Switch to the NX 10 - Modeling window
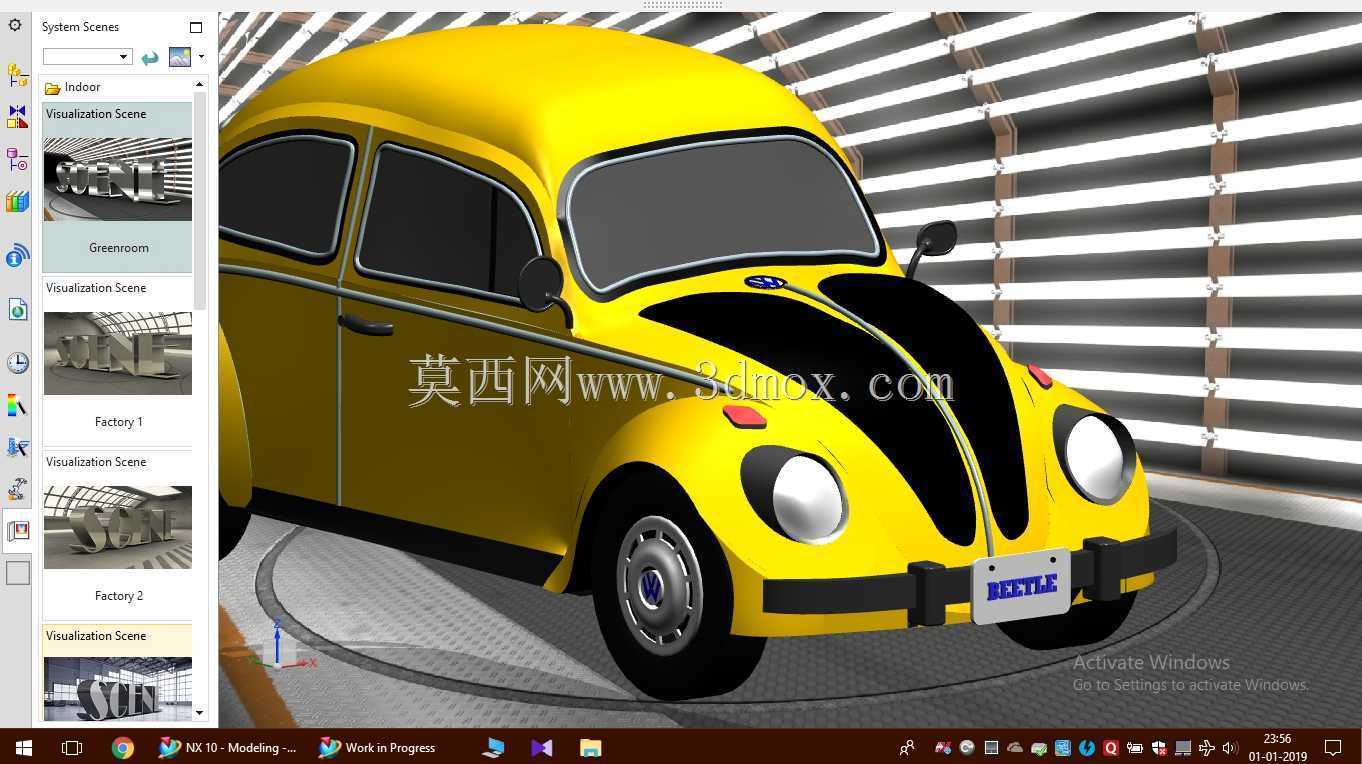 click(x=229, y=747)
